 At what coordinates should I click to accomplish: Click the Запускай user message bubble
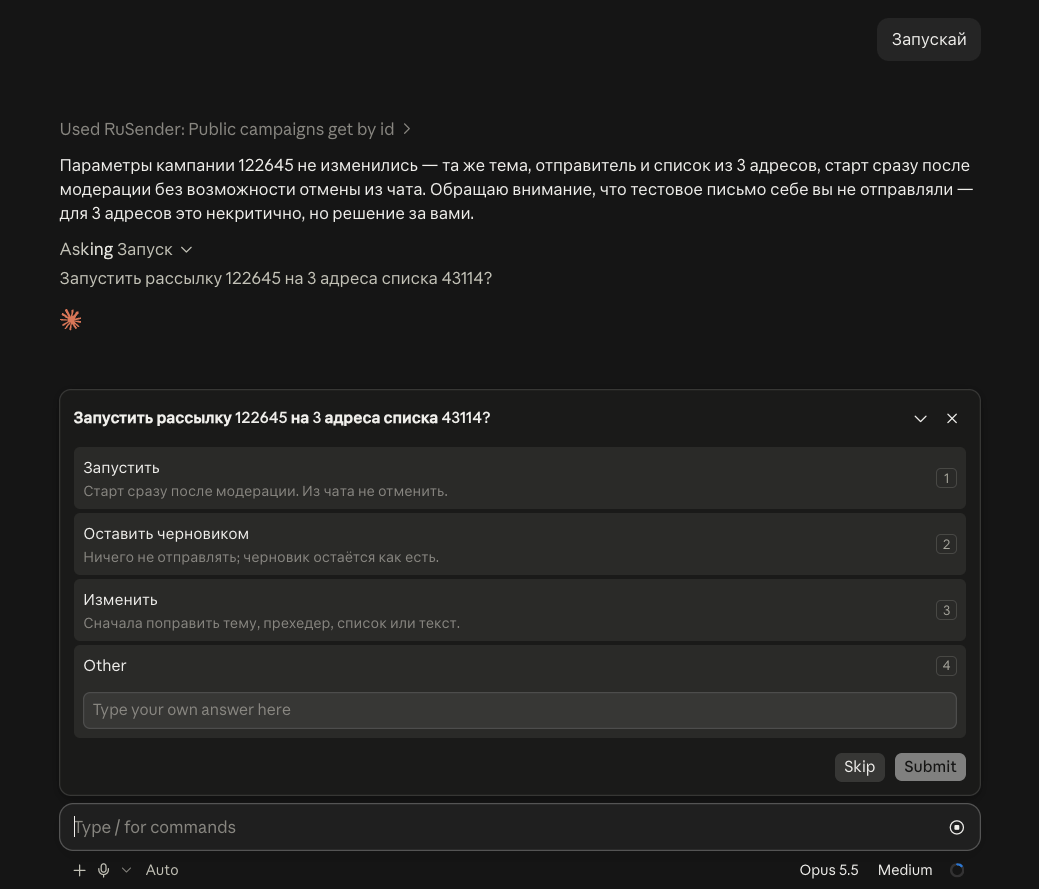tap(929, 40)
